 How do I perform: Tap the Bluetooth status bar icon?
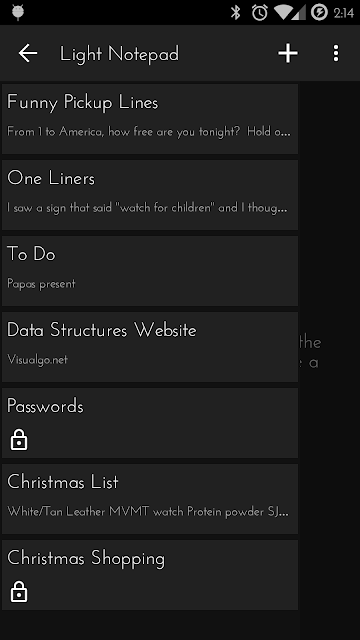coord(236,13)
